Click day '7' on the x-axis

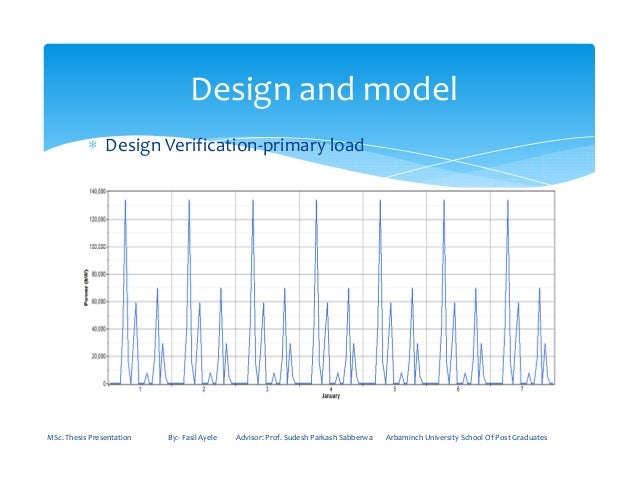click(x=522, y=389)
